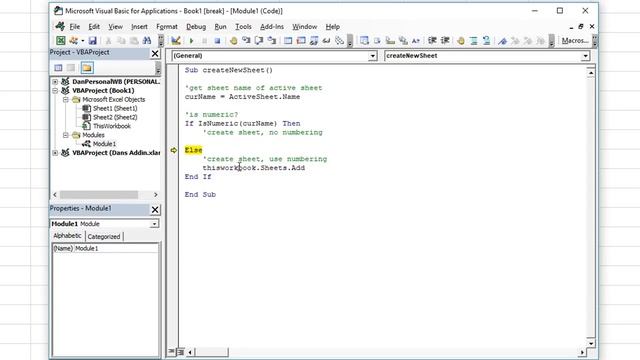This screenshot has height=360, width=640.
Task: Click the Project panel scroll right arrow
Action: pos(156,195)
